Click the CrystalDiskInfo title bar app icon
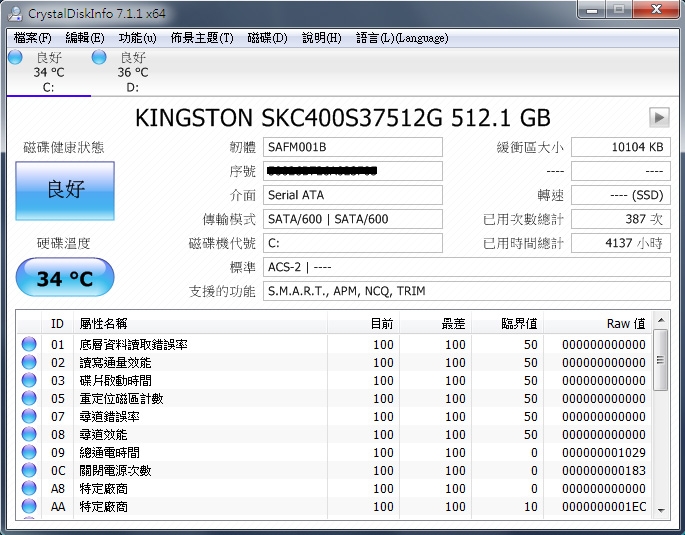685x535 pixels. [15, 14]
